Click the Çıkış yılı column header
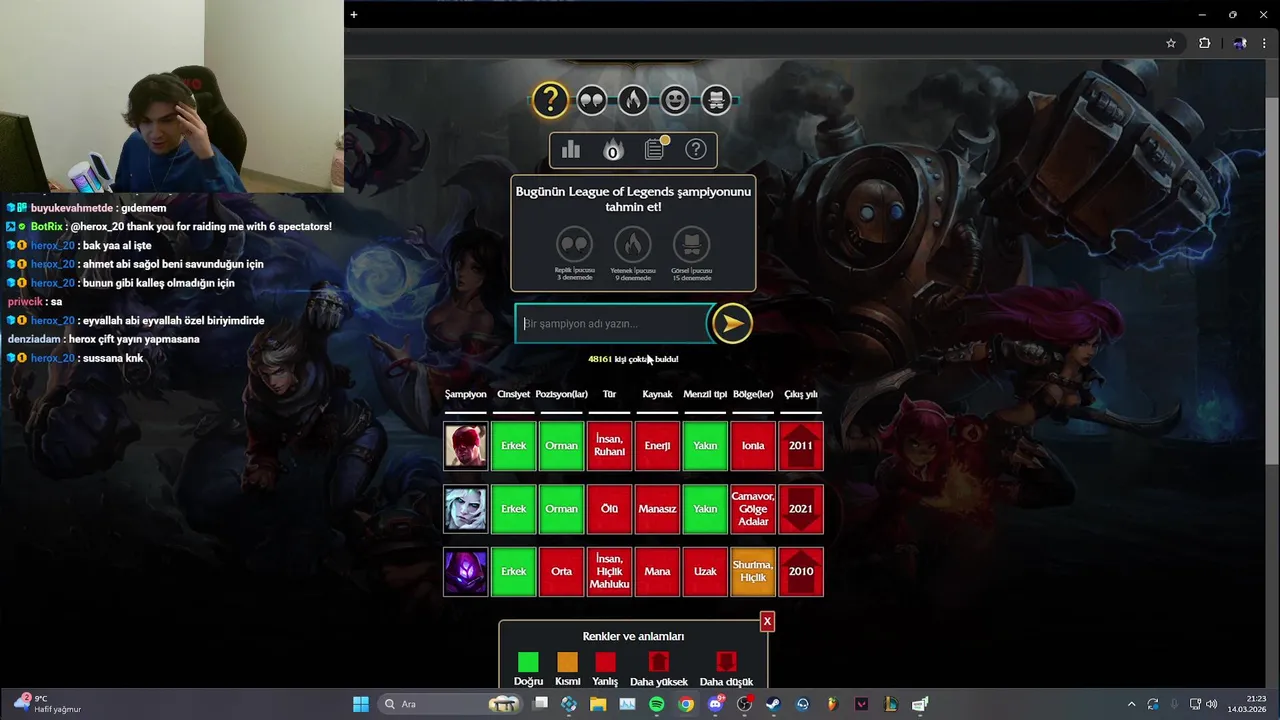The height and width of the screenshot is (720, 1280). [x=801, y=394]
